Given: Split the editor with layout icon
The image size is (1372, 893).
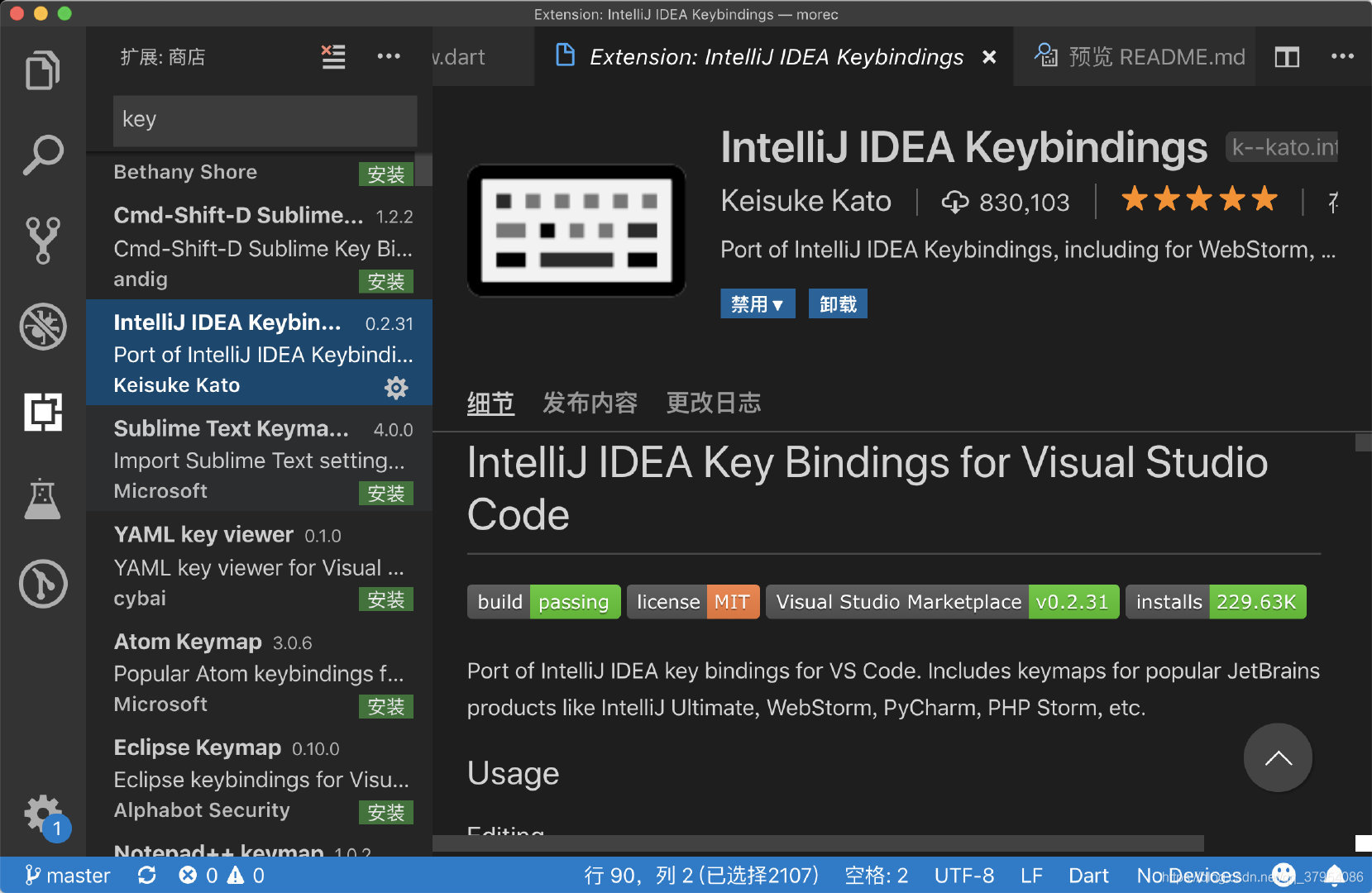Looking at the screenshot, I should pos(1287,57).
